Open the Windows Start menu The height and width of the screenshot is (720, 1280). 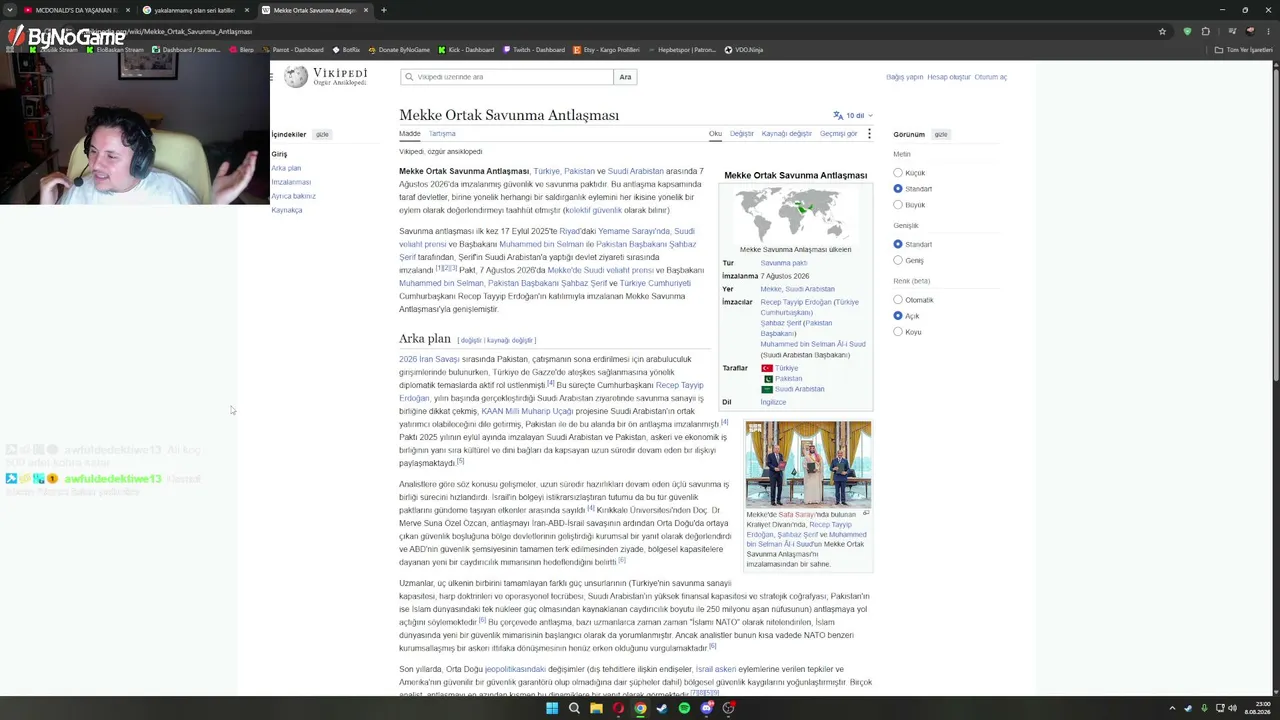tap(552, 708)
